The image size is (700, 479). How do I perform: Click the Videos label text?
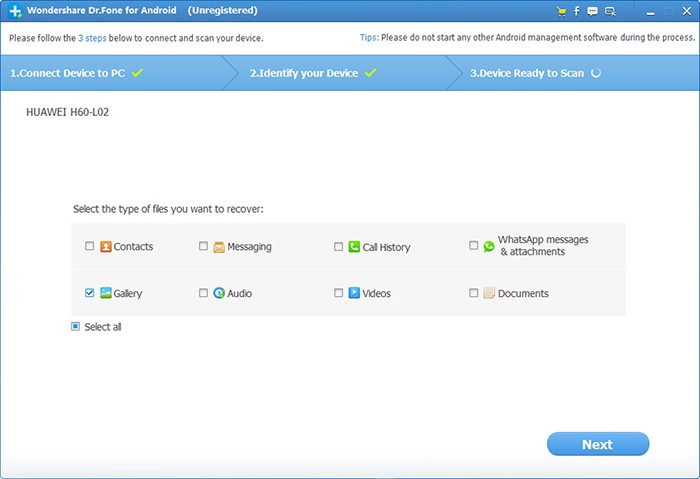[376, 293]
